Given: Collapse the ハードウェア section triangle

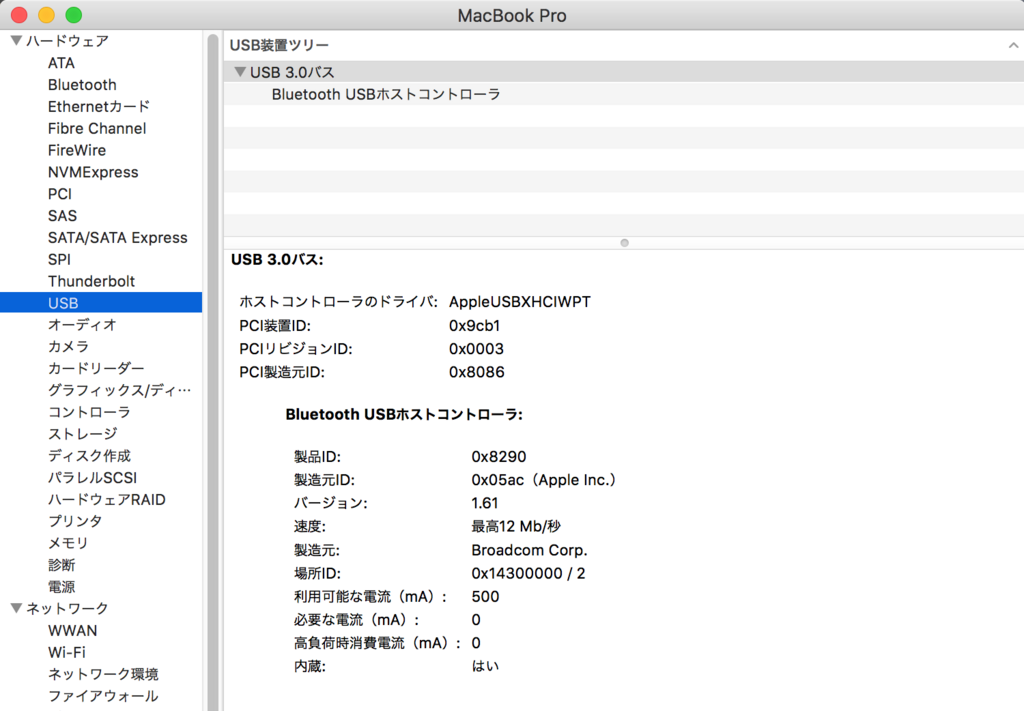Looking at the screenshot, I should [x=17, y=41].
